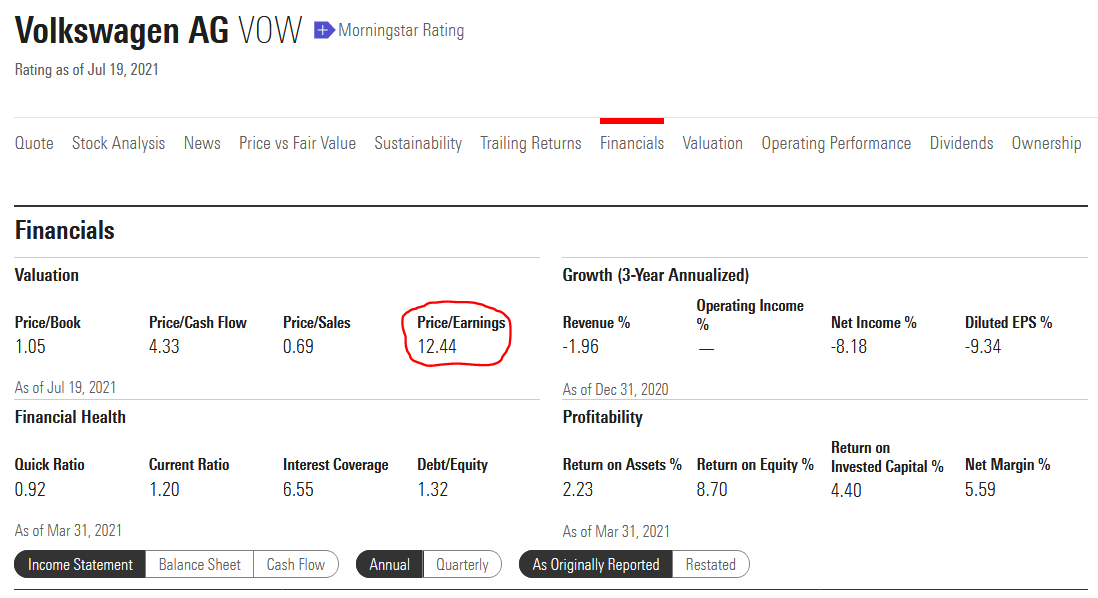Click the Return on Invested Capital % label
Viewport: 1098px width, 598px height.
pyautogui.click(x=887, y=457)
